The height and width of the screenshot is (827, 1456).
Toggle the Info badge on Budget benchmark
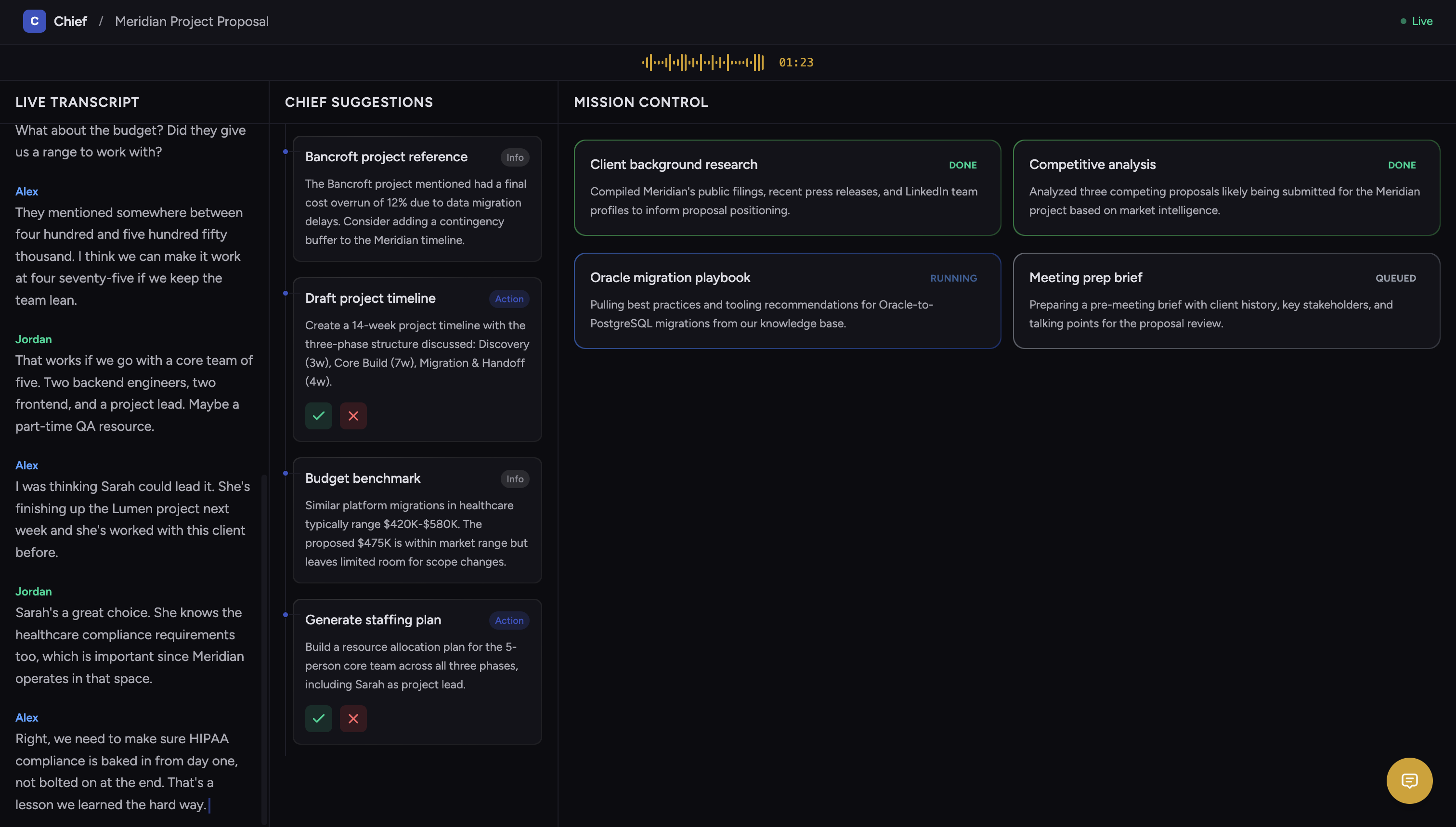pyautogui.click(x=514, y=479)
